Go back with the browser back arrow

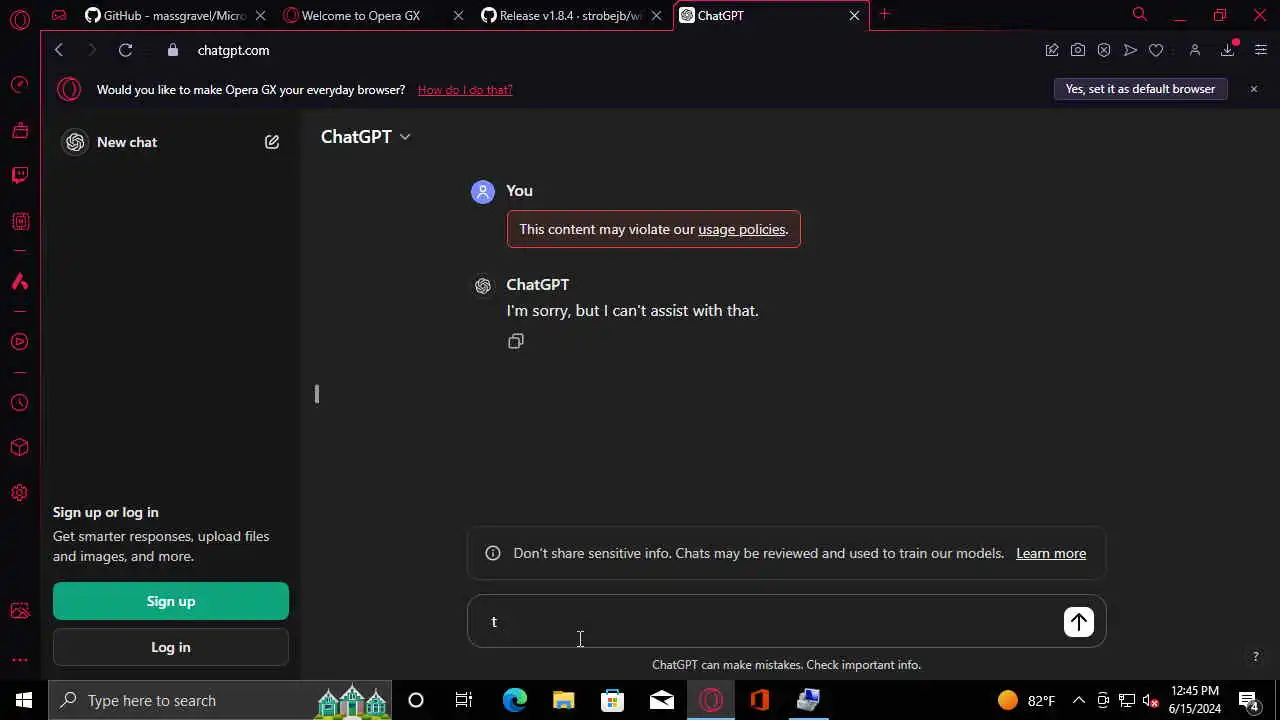pos(59,50)
